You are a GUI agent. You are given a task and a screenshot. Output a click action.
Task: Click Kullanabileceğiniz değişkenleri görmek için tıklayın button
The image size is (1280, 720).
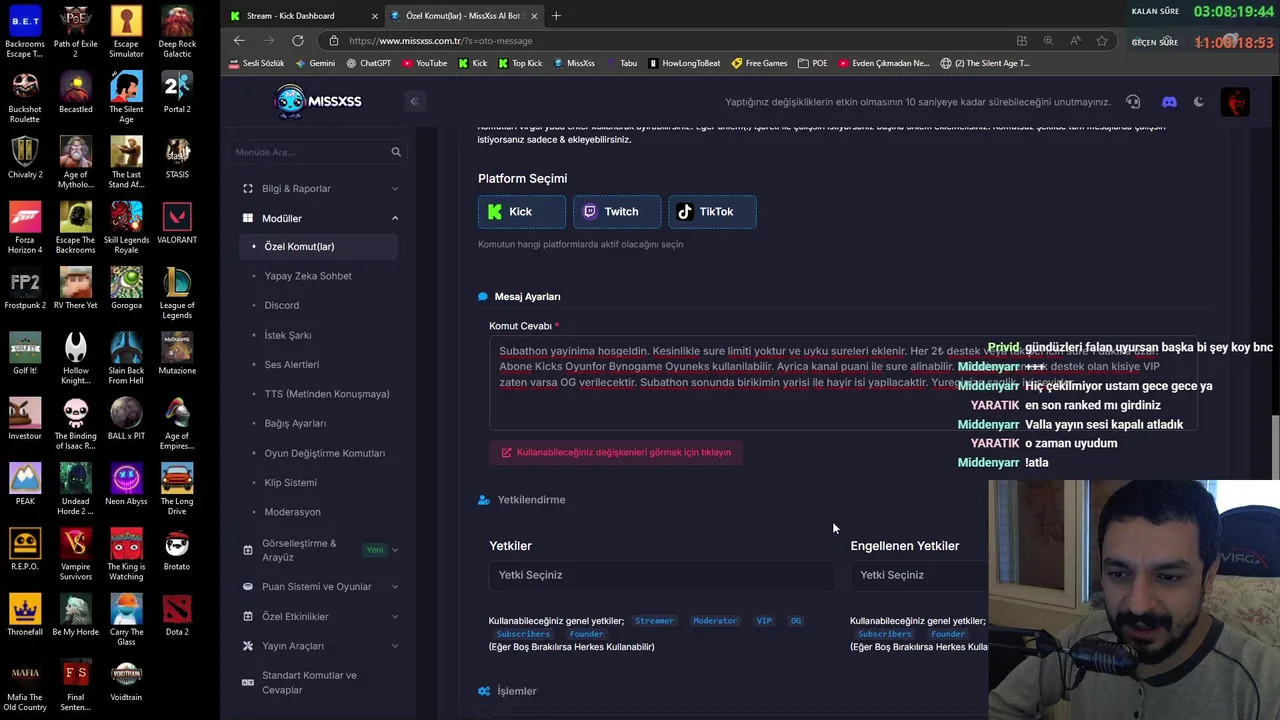[616, 452]
